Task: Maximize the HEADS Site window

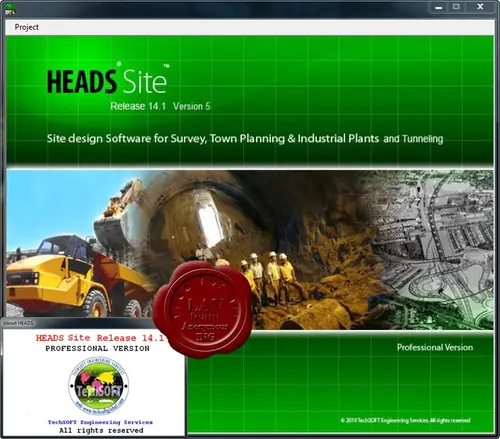Action: pyautogui.click(x=456, y=7)
